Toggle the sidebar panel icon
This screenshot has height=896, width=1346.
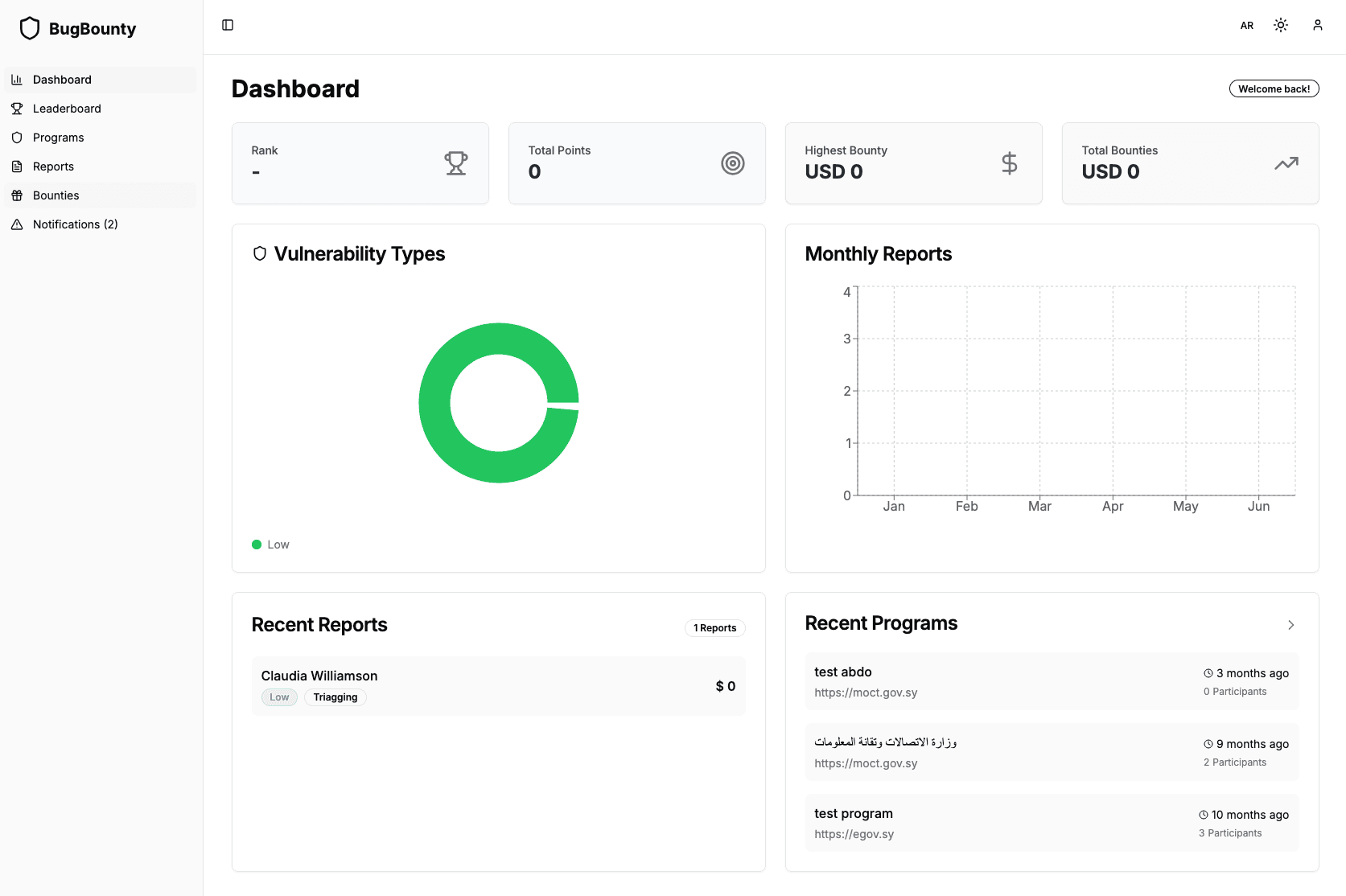[228, 25]
